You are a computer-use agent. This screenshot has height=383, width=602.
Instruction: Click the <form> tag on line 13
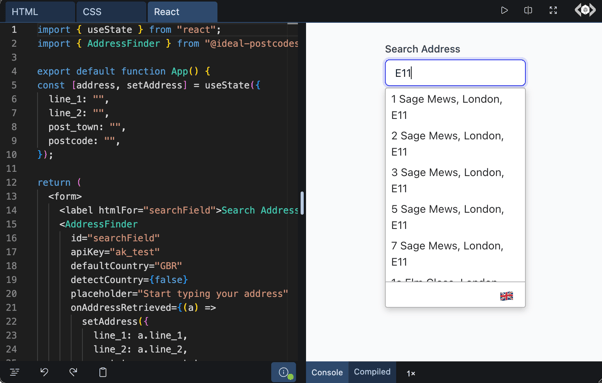coord(65,196)
